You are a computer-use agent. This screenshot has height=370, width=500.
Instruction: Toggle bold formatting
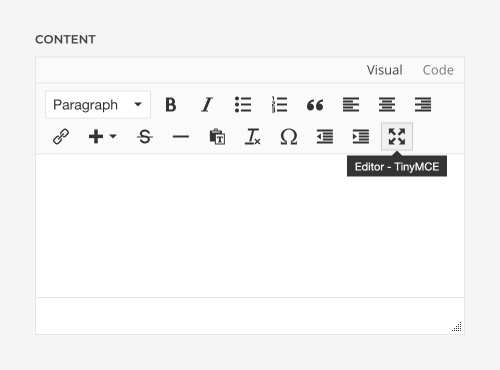(171, 105)
